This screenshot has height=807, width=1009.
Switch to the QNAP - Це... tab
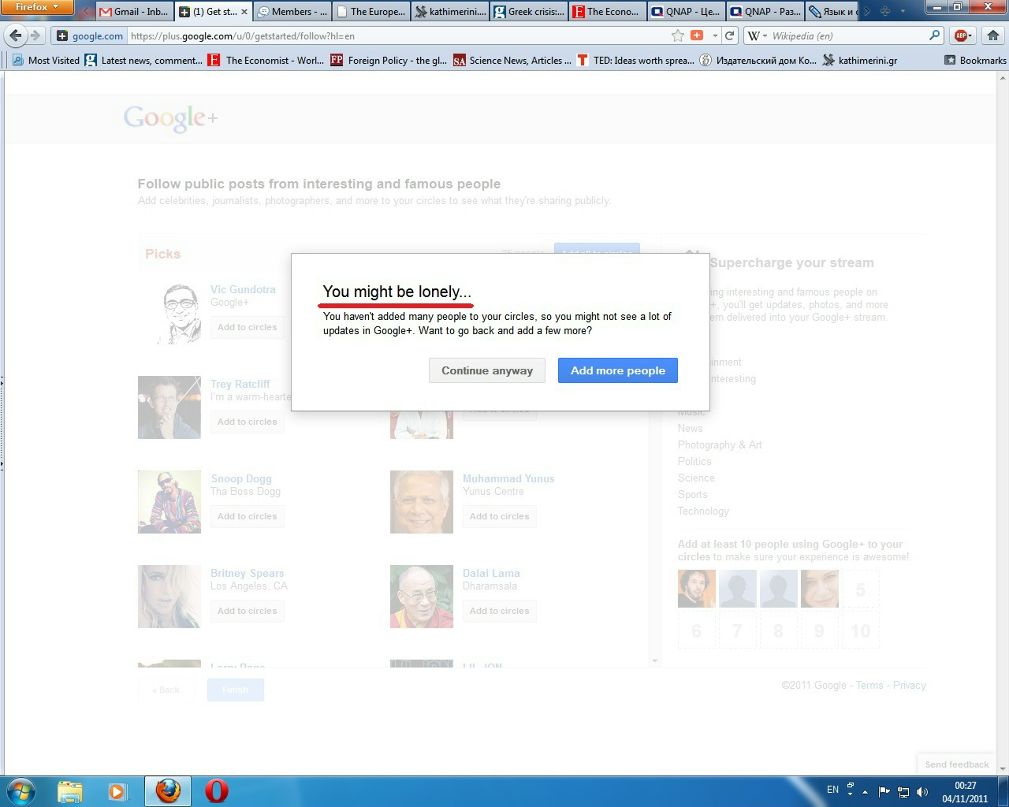point(687,12)
